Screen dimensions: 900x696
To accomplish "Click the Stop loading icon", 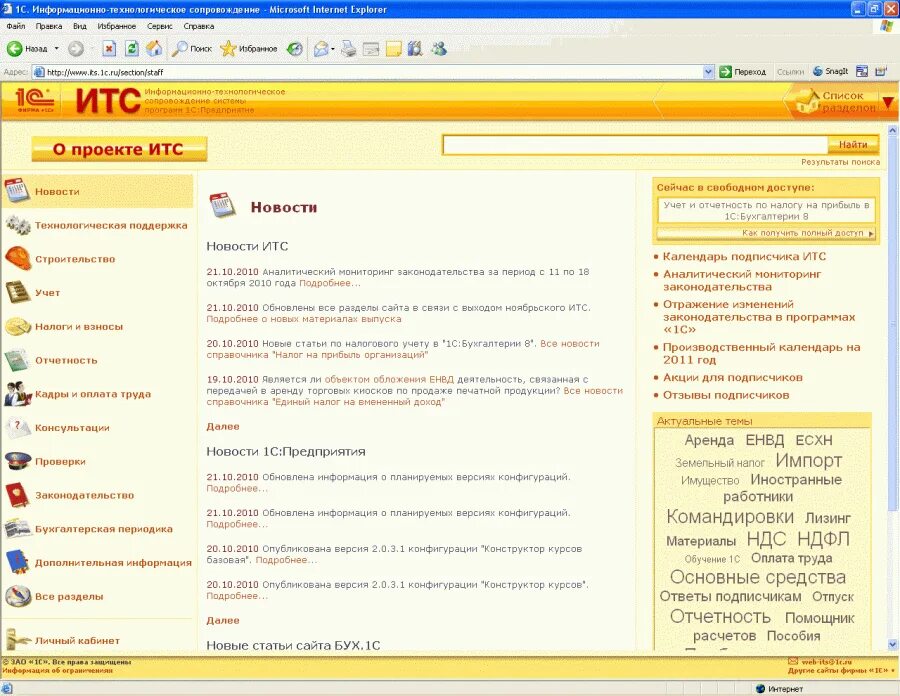I will click(x=109, y=49).
